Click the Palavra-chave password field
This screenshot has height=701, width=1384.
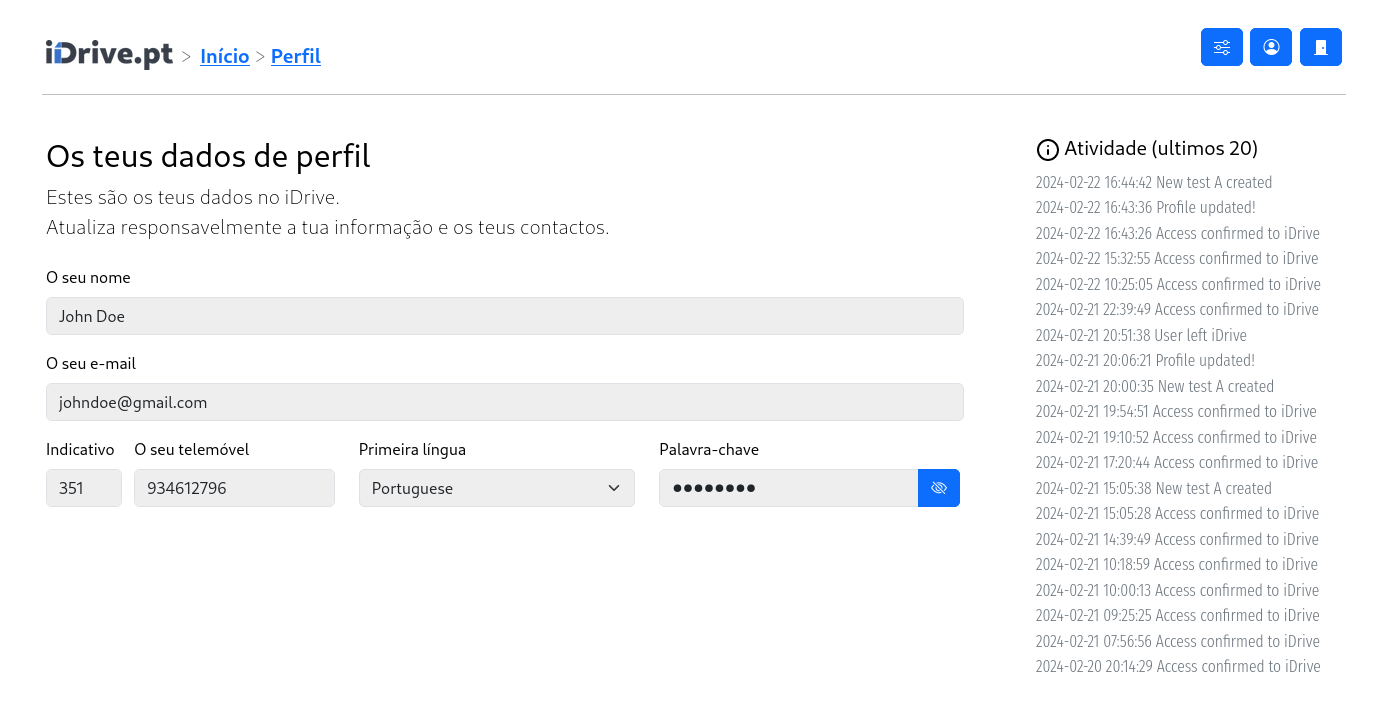click(788, 488)
